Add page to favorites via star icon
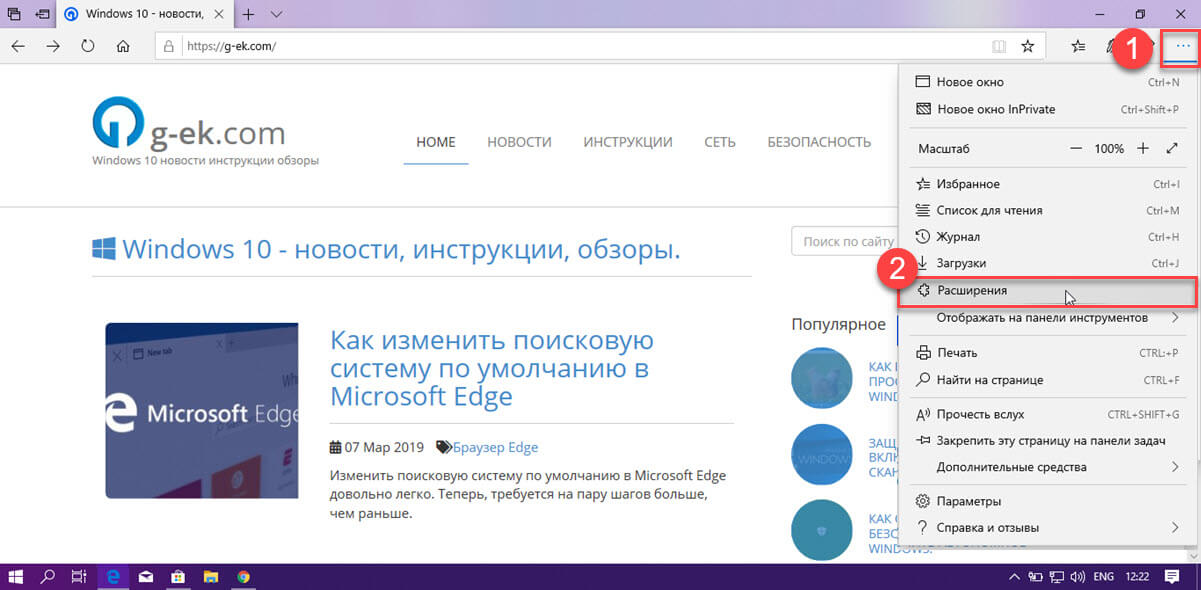This screenshot has height=590, width=1201. click(x=1026, y=45)
